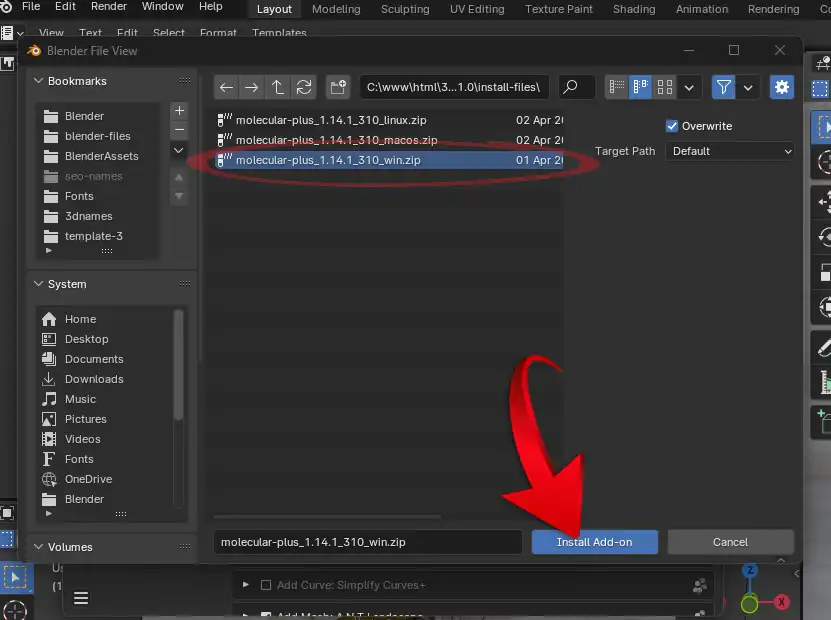Toggle file filtering funnel icon
The image size is (831, 620).
coord(723,87)
